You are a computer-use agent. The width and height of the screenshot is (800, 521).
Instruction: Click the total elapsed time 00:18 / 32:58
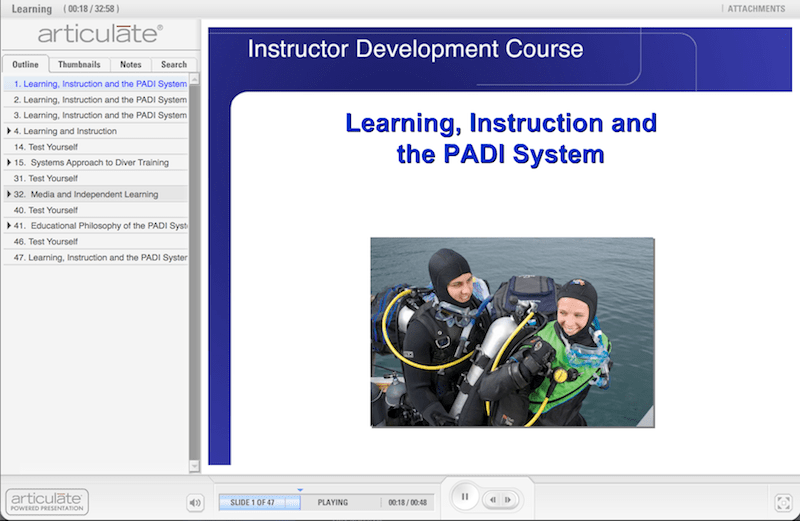click(x=91, y=9)
